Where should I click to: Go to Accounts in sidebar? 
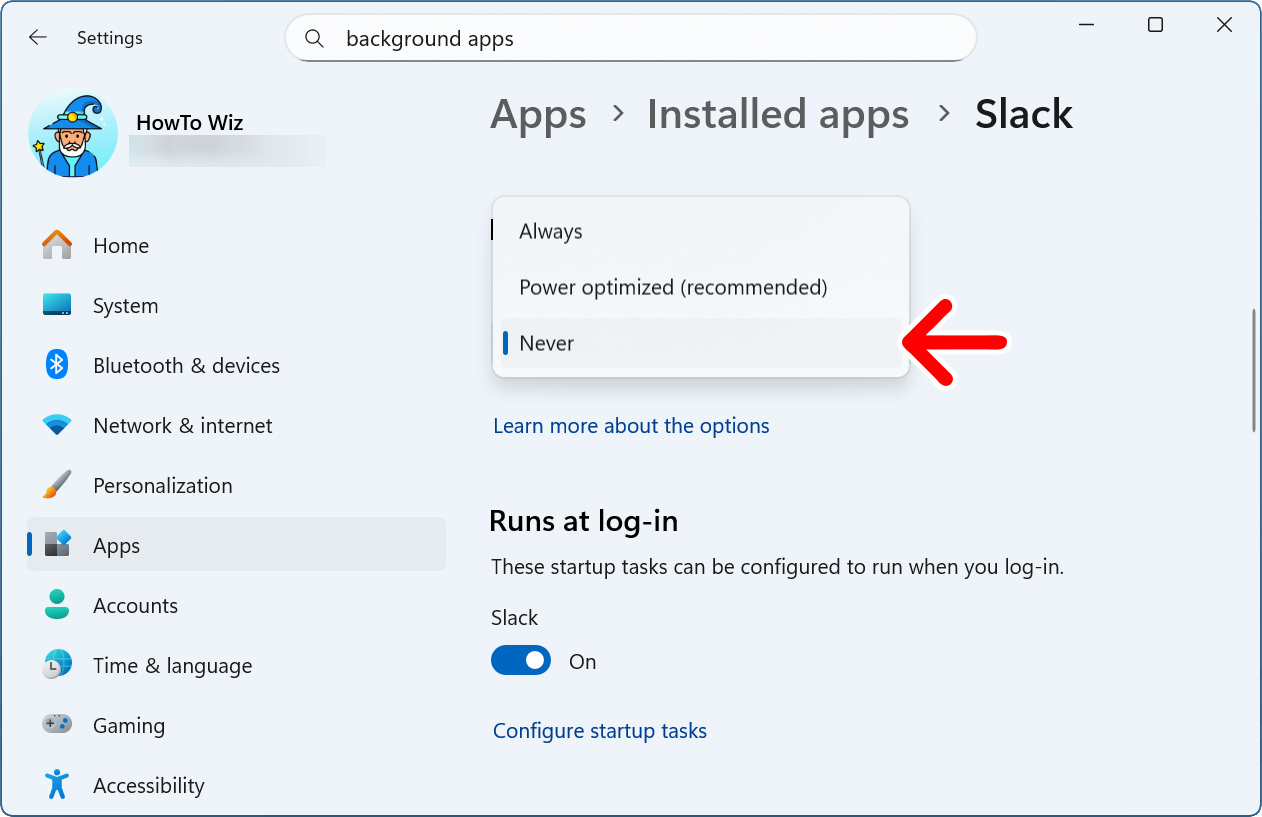coord(135,605)
